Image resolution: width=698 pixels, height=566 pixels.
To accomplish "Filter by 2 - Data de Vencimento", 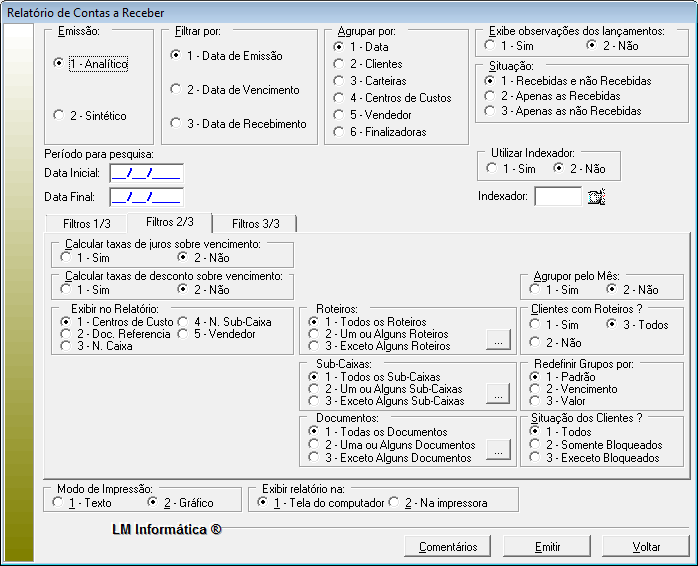I will tap(176, 90).
